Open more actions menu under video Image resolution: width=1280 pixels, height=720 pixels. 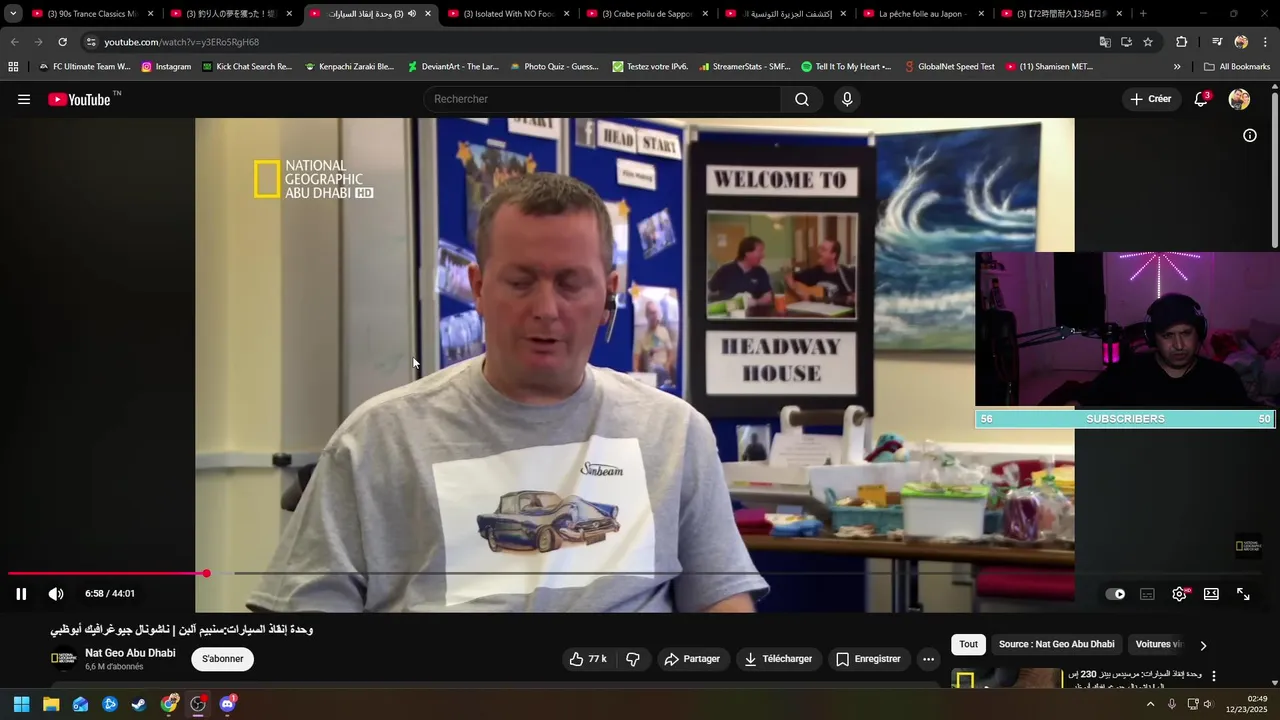click(928, 659)
